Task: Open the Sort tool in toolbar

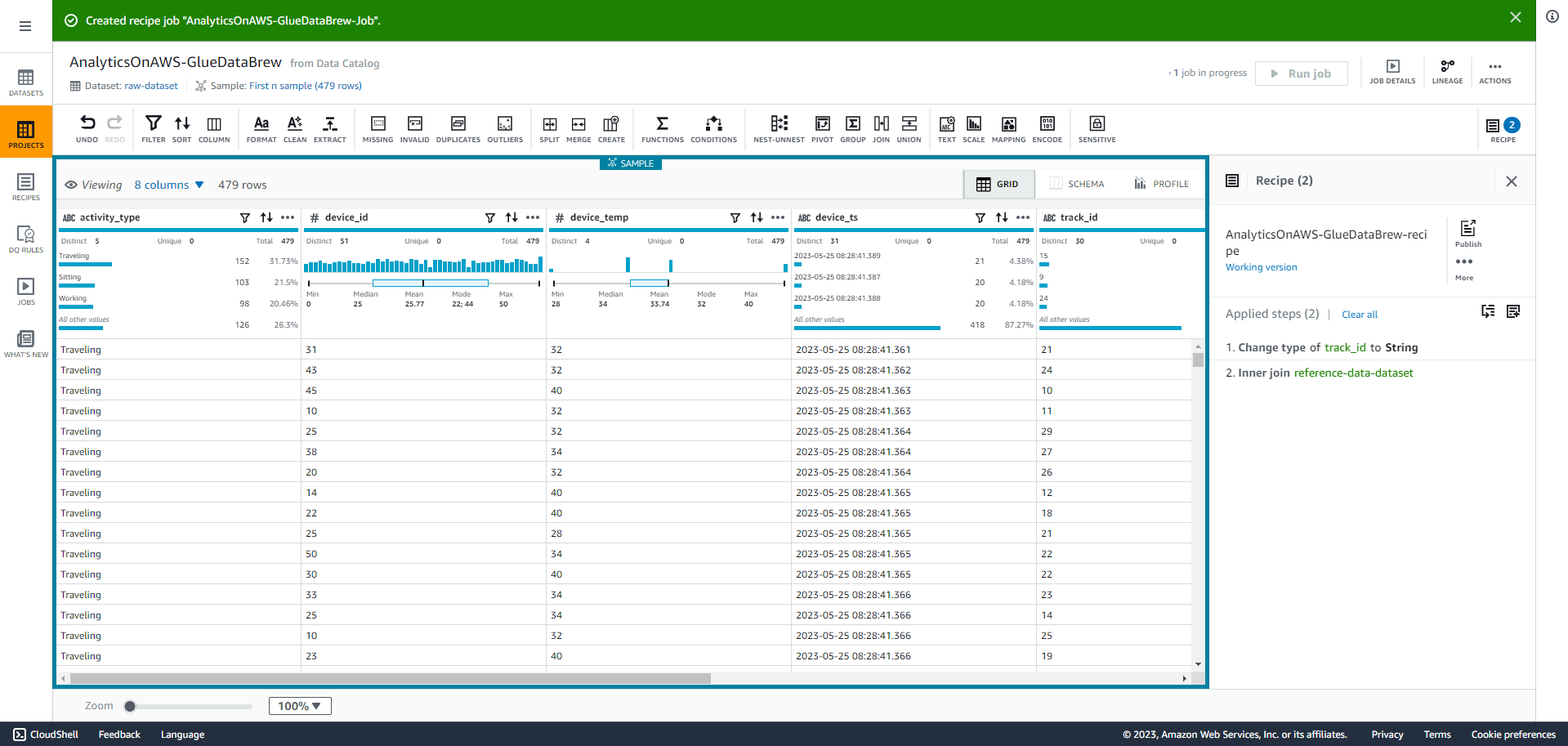Action: 182,129
